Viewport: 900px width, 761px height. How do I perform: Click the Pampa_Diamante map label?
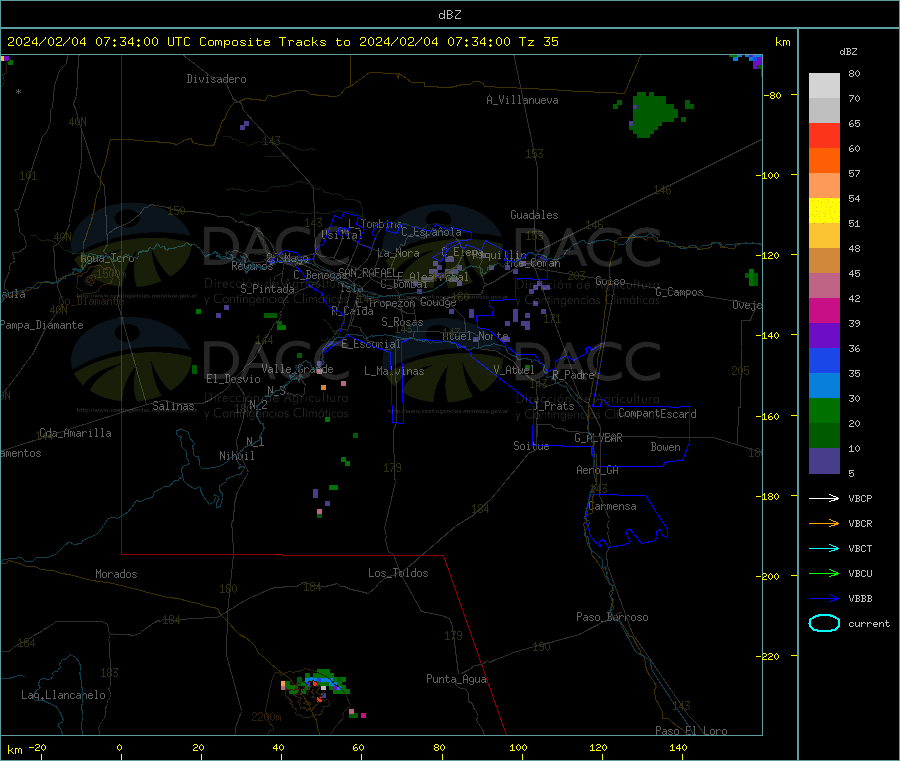pyautogui.click(x=42, y=325)
